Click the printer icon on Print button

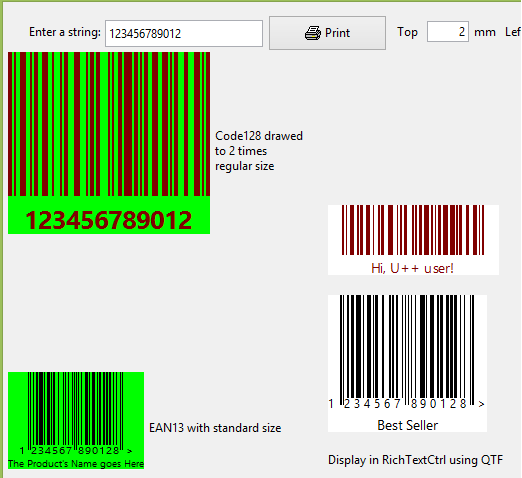click(x=313, y=33)
